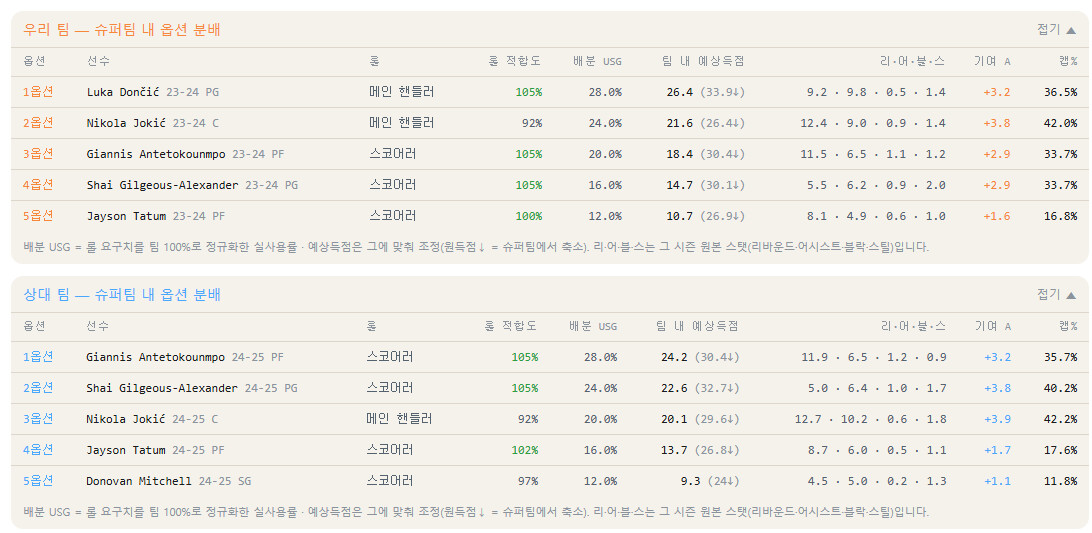Click the 42.2% cap value for Jokić 24-25
Image resolution: width=1092 pixels, height=533 pixels.
(1061, 419)
